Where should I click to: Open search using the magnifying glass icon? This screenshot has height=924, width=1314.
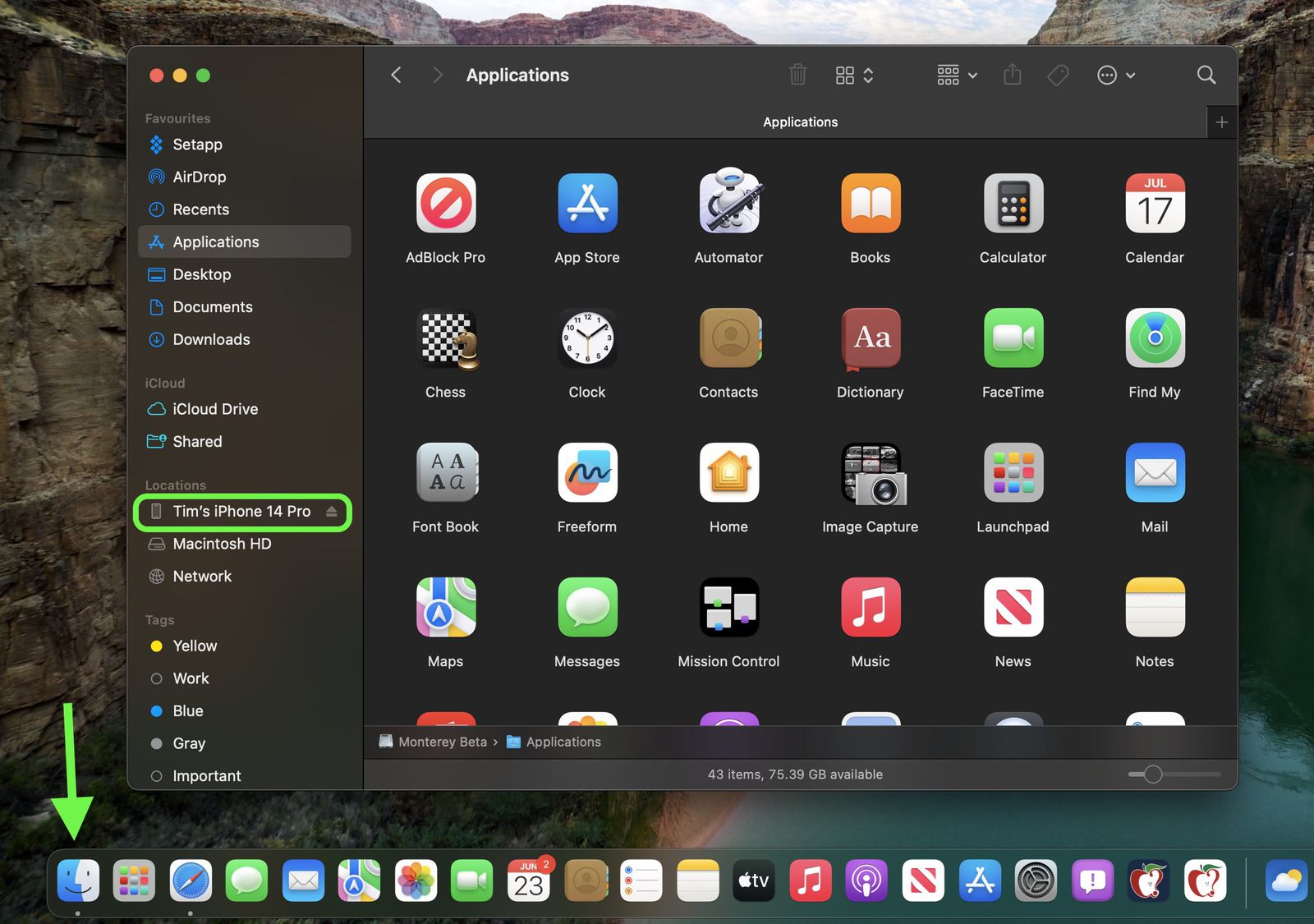[1205, 75]
